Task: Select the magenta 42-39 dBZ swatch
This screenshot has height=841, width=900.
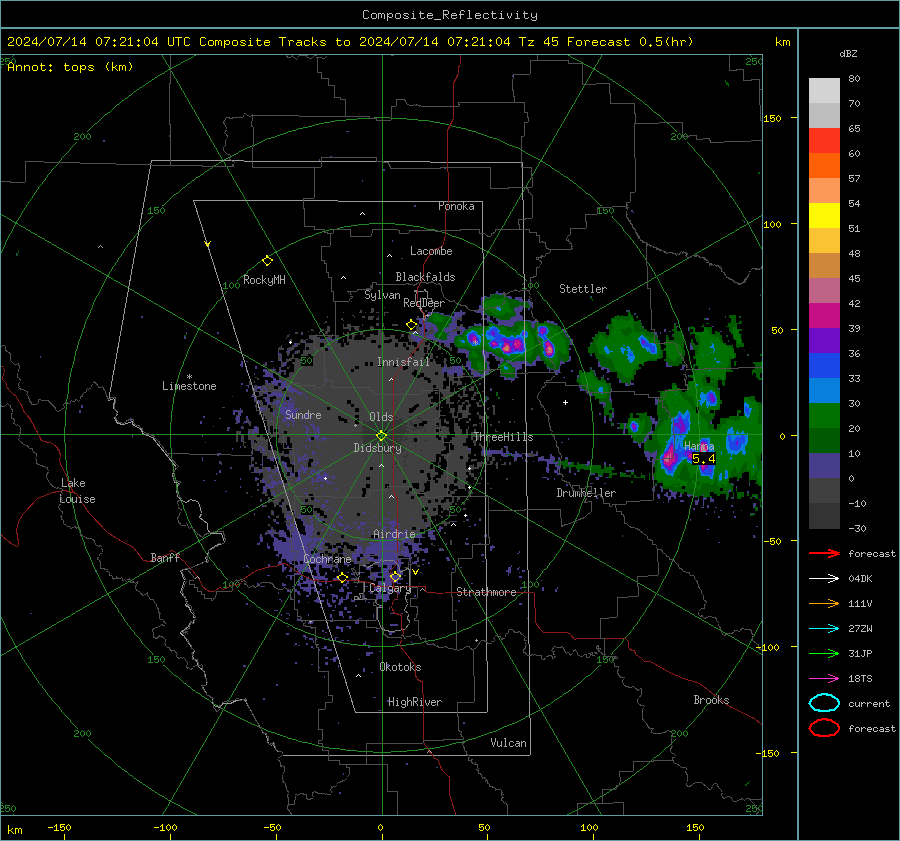Action: coord(824,316)
